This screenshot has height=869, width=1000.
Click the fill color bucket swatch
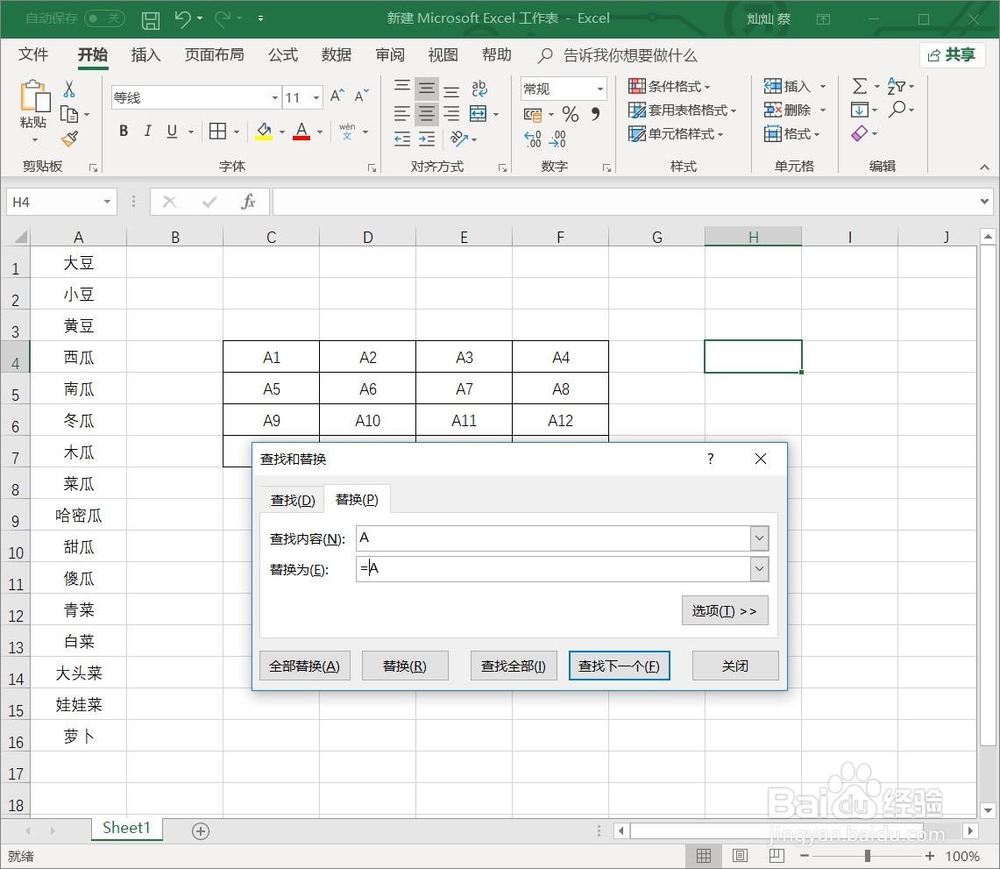[264, 131]
